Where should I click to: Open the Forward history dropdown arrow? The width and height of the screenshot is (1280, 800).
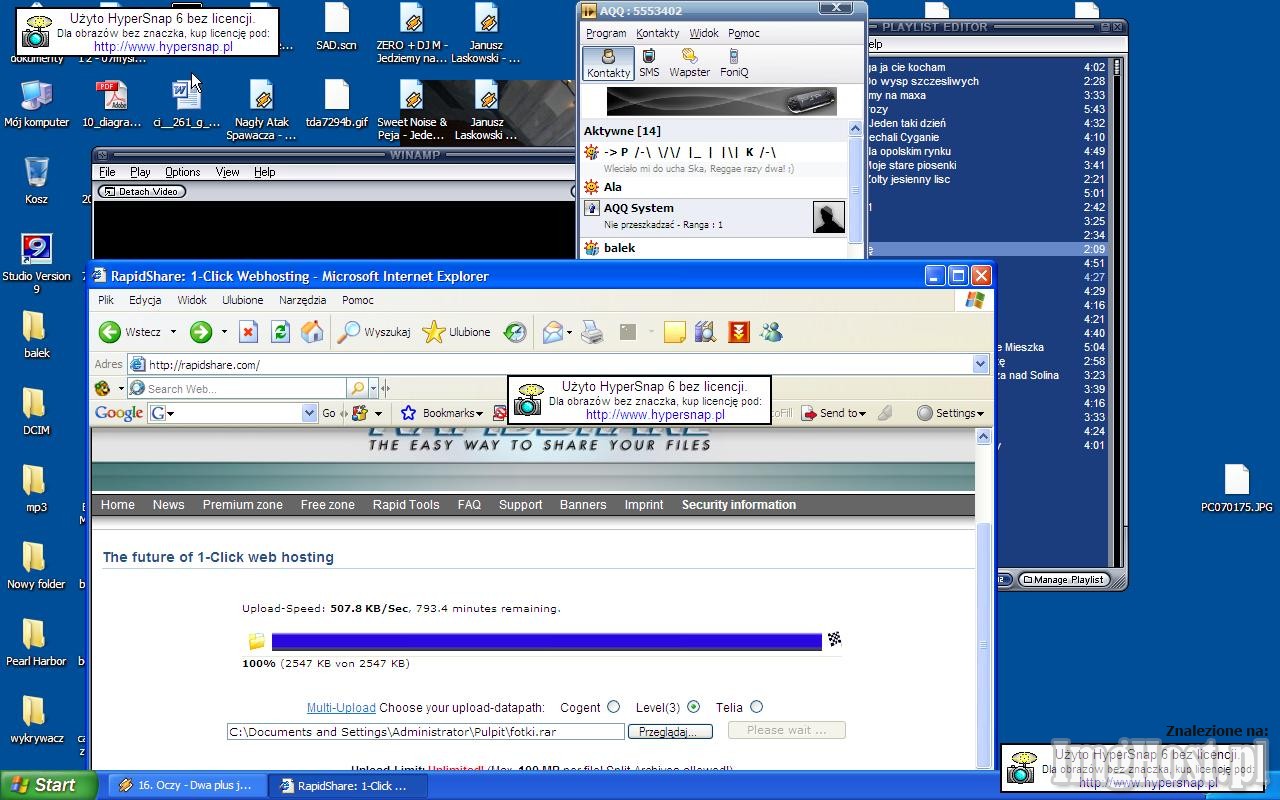pos(224,332)
